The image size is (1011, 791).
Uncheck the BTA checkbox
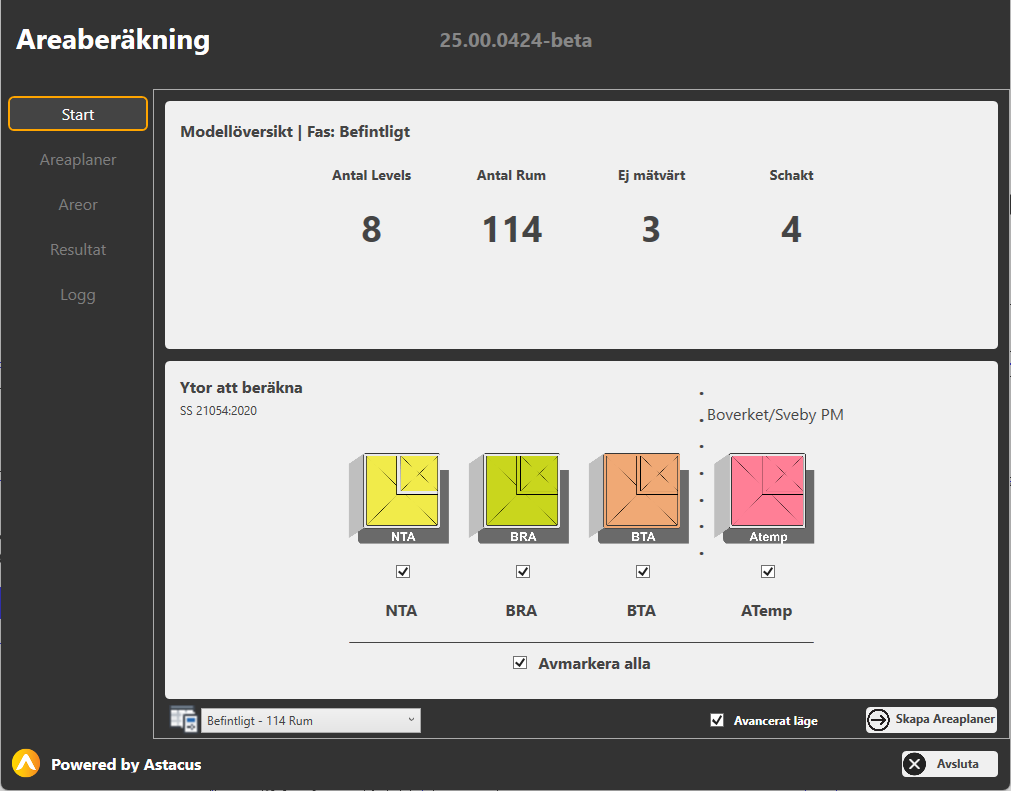click(643, 571)
